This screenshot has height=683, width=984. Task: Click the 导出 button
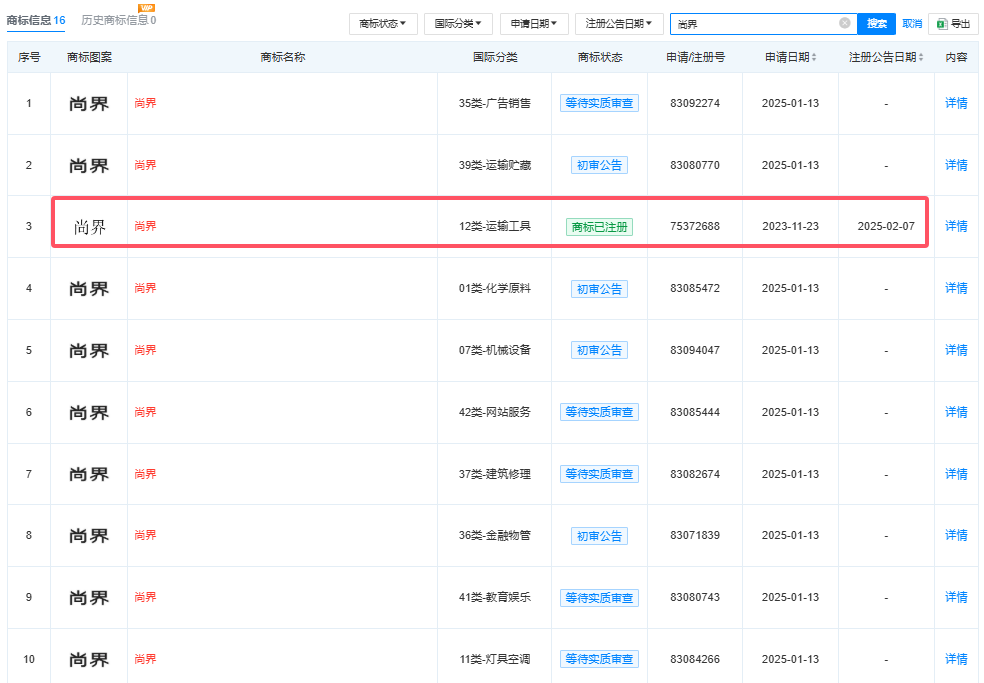(953, 24)
